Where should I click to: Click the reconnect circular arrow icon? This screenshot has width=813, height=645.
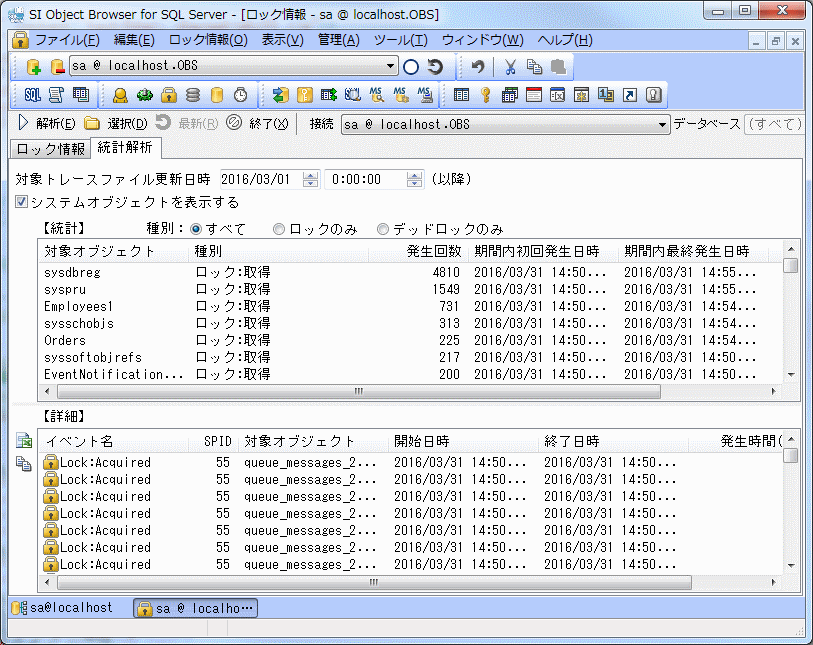pos(435,67)
